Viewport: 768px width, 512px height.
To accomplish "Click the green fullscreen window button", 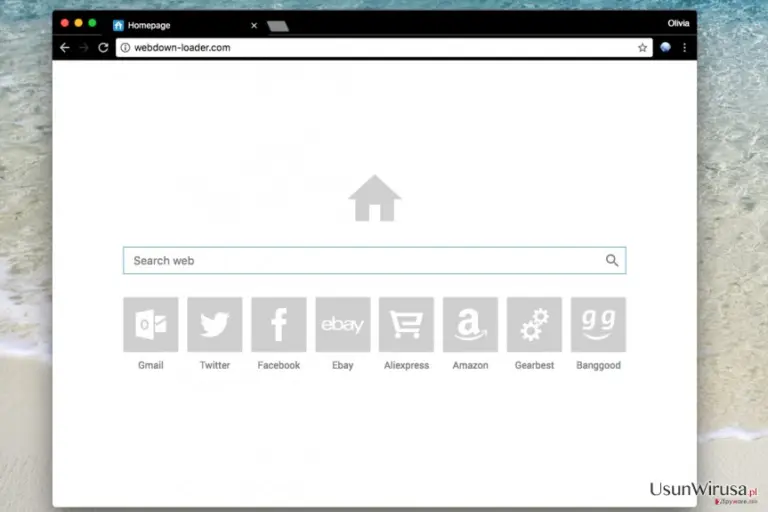I will coord(92,23).
